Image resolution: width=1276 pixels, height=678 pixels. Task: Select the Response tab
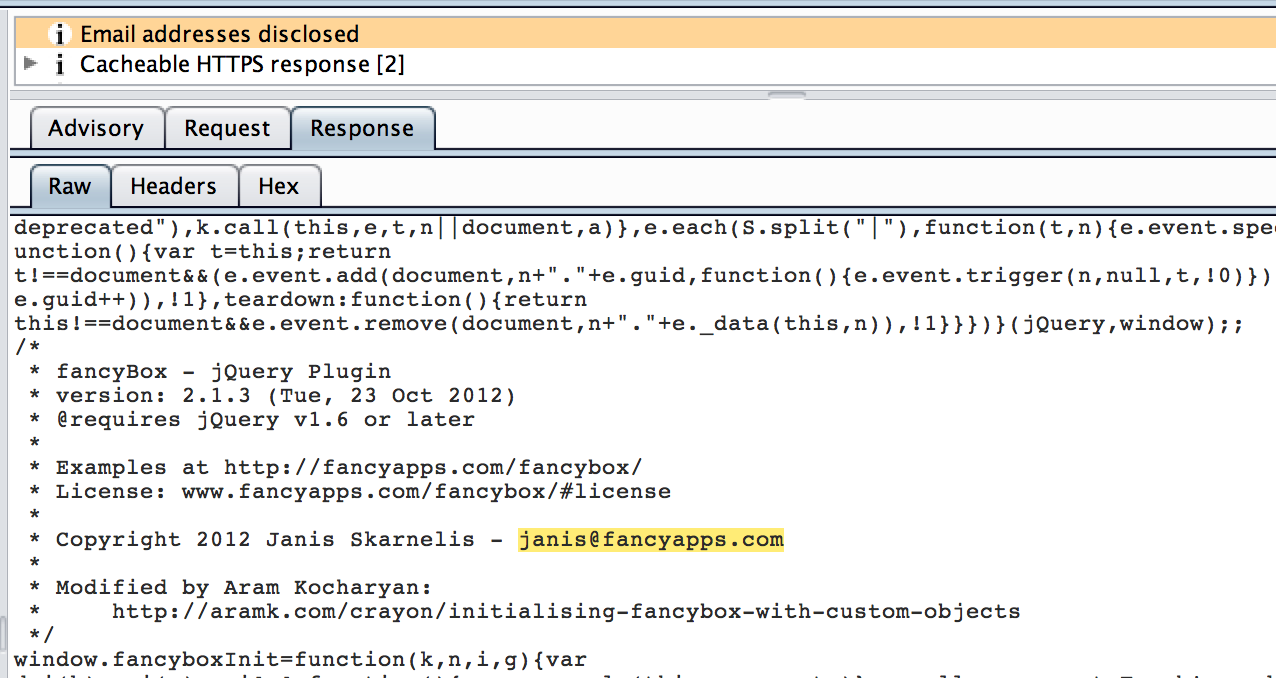pyautogui.click(x=362, y=129)
